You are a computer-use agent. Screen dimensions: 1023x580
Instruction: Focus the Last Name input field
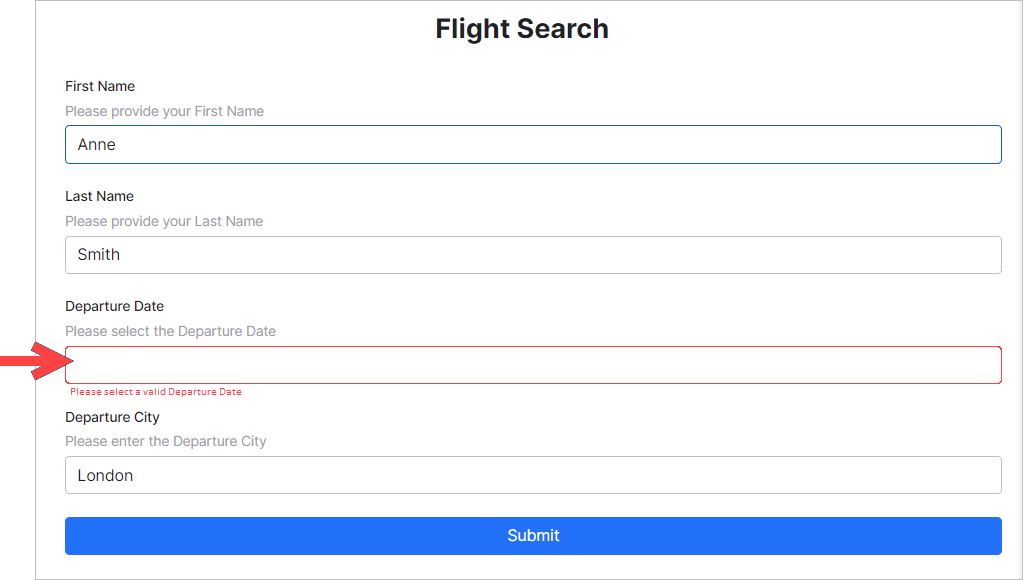pos(533,255)
